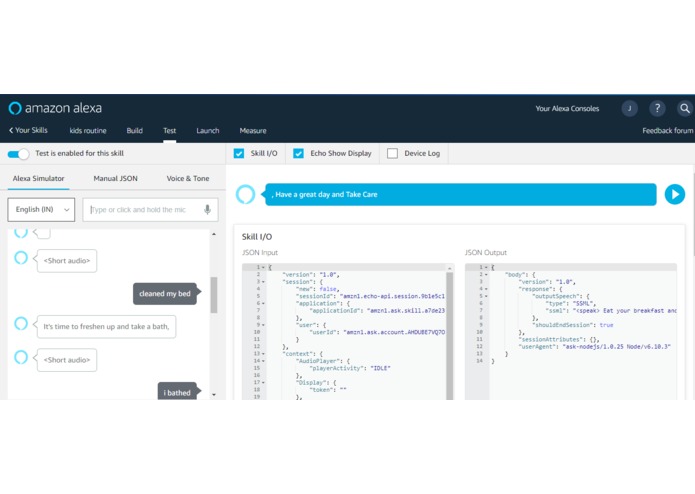The image size is (695, 494).
Task: Collapse the outputSpeech fold arrow in JSON Output
Action: click(x=486, y=296)
